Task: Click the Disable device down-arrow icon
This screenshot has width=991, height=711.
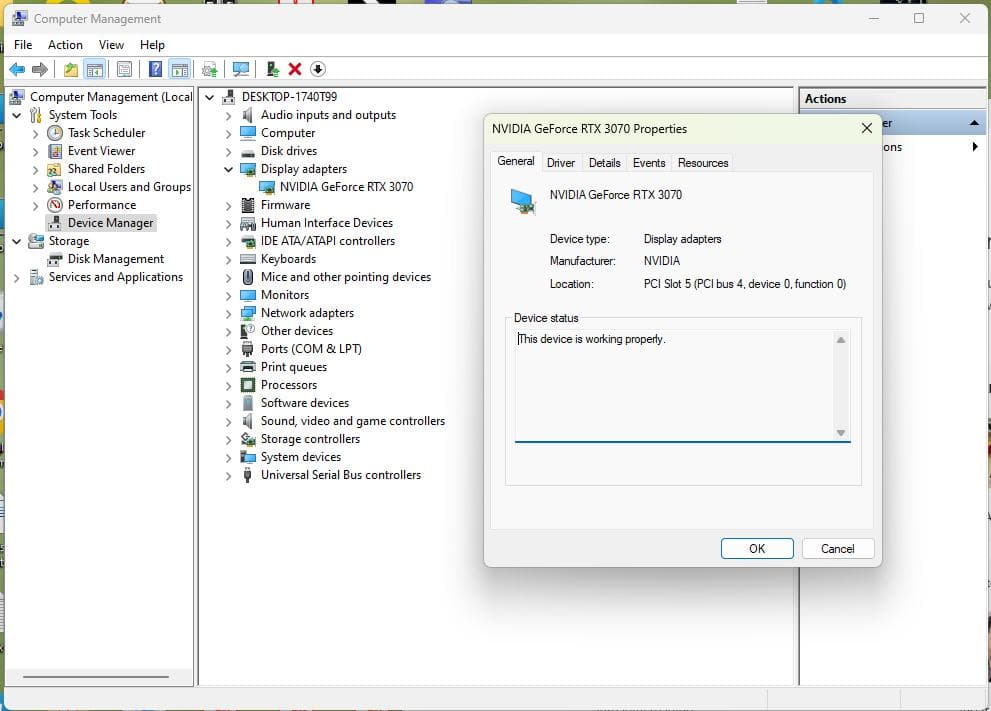Action: [x=318, y=69]
